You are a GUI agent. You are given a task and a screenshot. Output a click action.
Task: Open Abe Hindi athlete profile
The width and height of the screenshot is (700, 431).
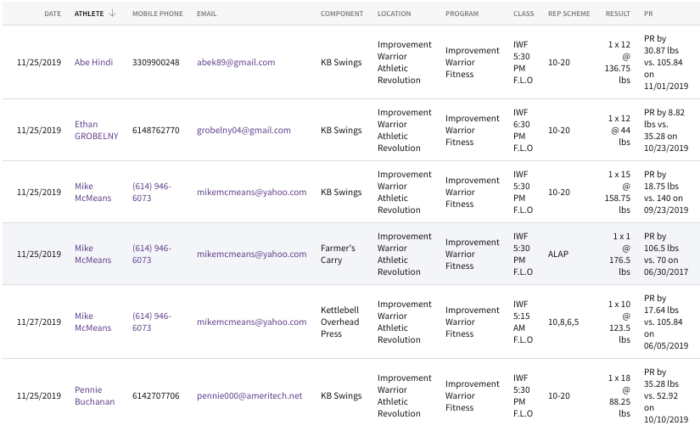click(94, 62)
